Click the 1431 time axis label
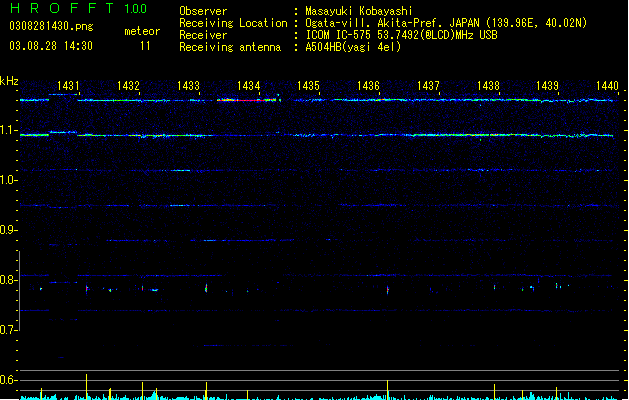 pos(68,86)
